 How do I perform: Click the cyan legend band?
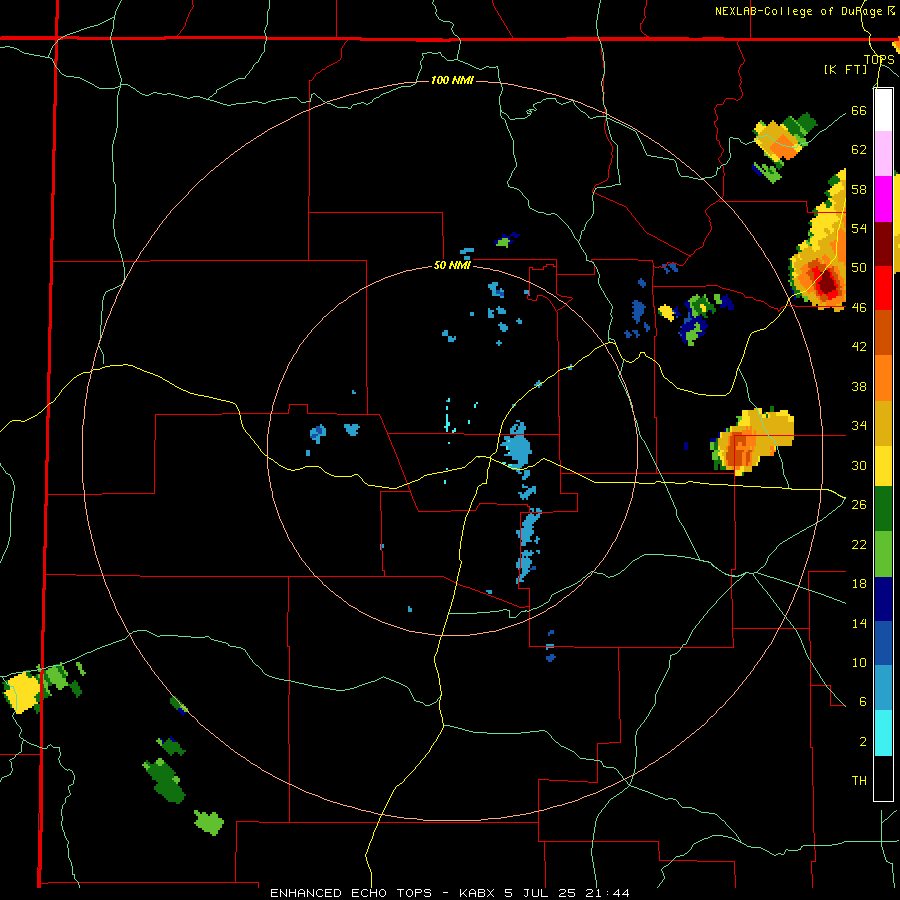[x=883, y=733]
